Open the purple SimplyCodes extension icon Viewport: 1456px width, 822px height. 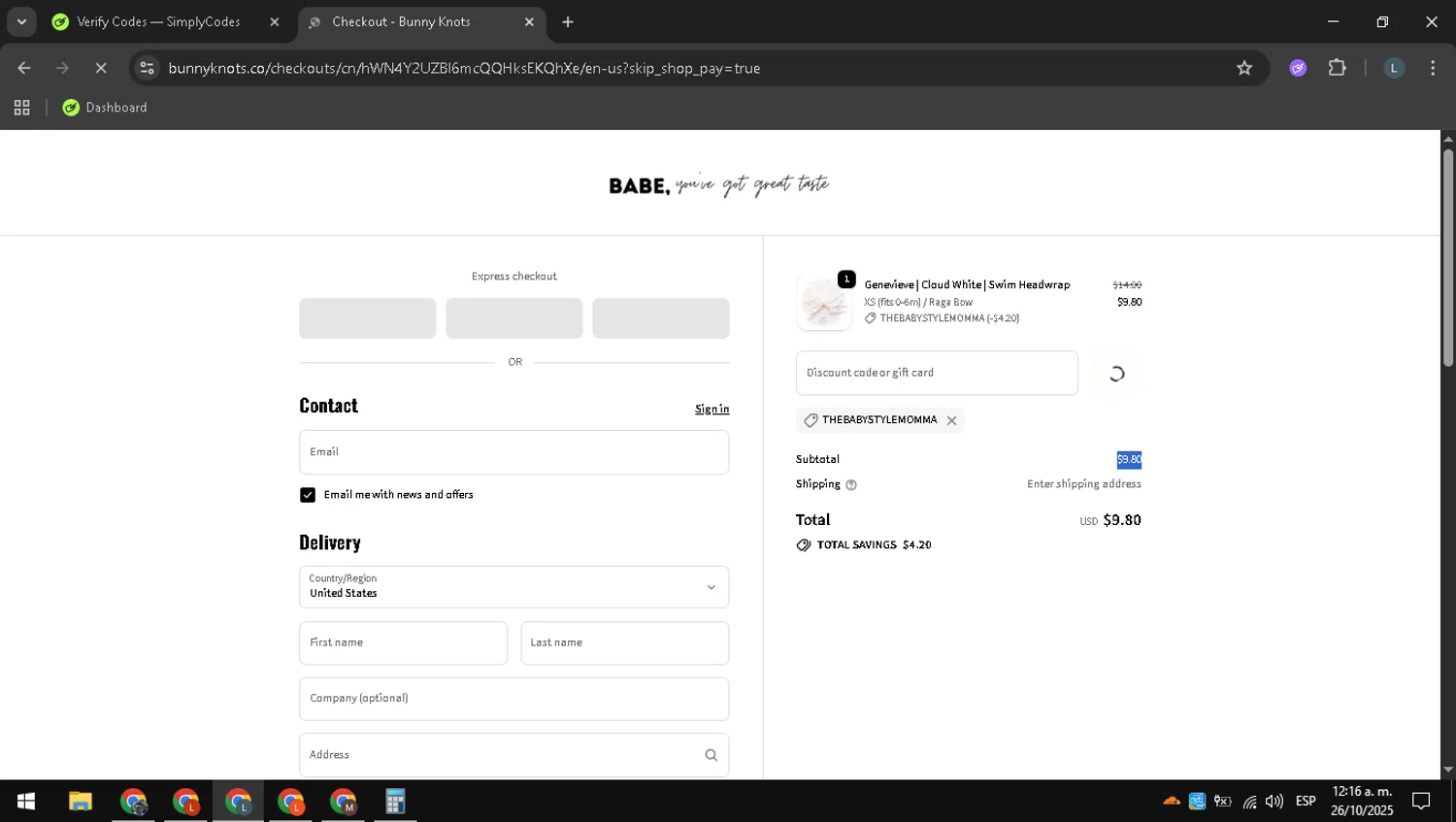pos(1298,68)
